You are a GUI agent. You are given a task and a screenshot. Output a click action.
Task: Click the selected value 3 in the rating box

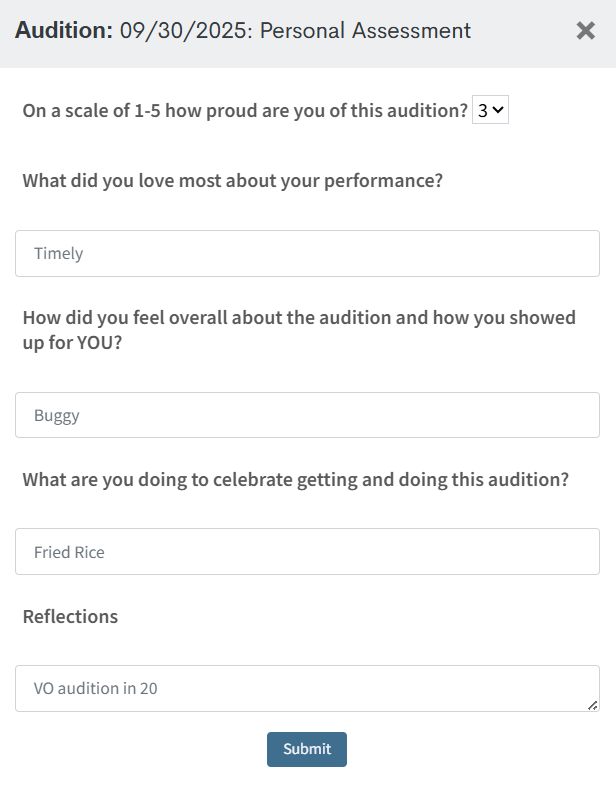pyautogui.click(x=483, y=111)
